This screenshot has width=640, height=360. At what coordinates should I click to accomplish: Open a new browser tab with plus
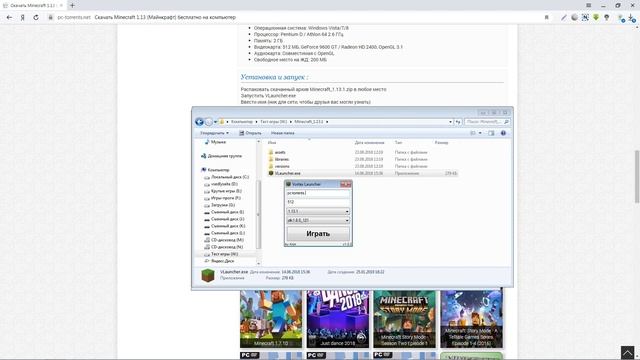pos(72,5)
